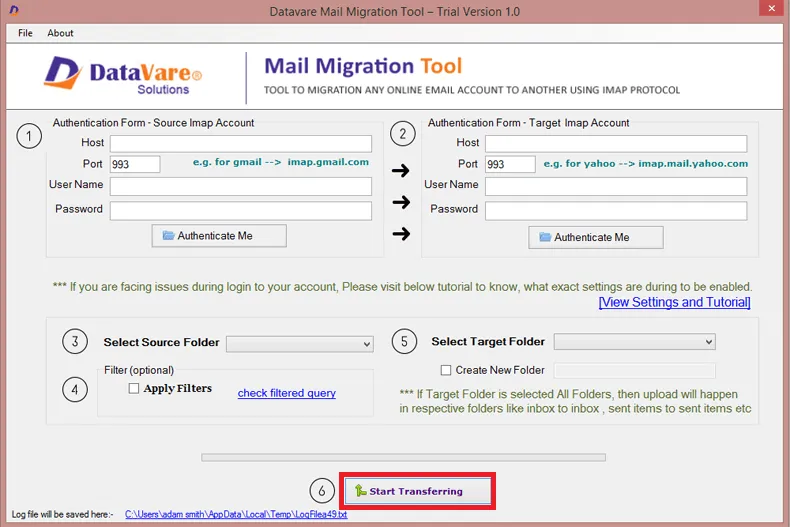Enable the Apply Filters checkbox

point(134,388)
